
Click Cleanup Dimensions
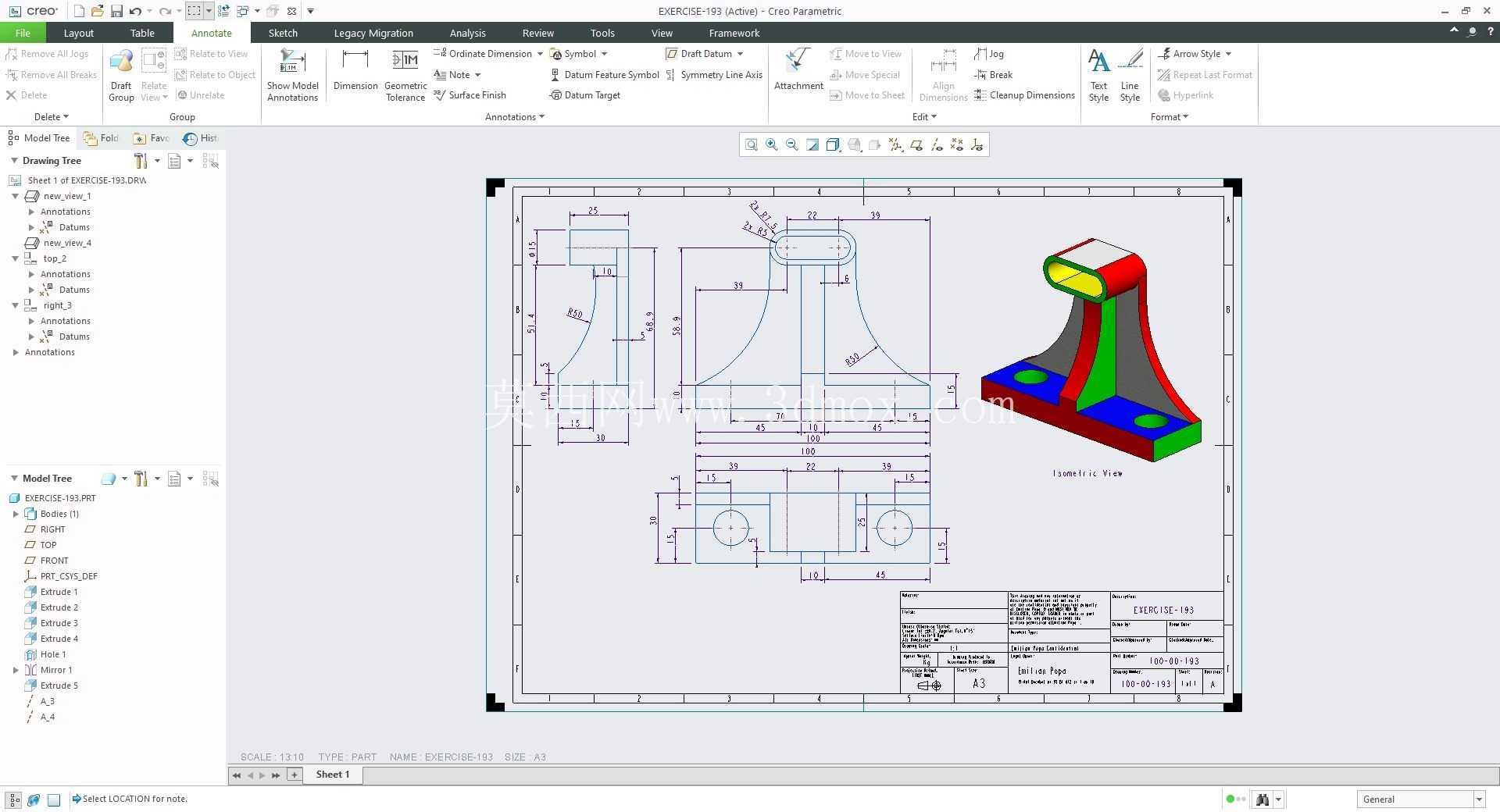1025,95
